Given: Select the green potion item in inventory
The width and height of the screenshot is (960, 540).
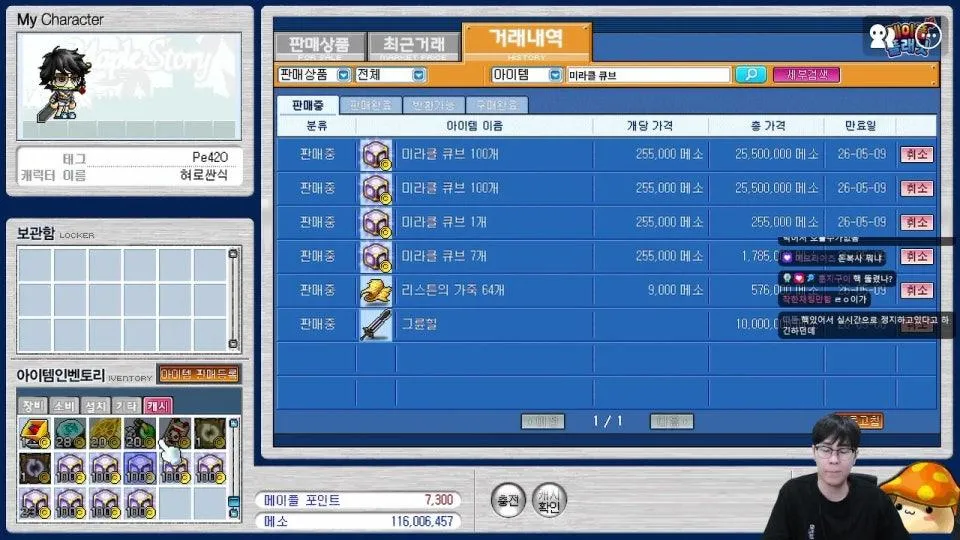Looking at the screenshot, I should click(x=140, y=432).
